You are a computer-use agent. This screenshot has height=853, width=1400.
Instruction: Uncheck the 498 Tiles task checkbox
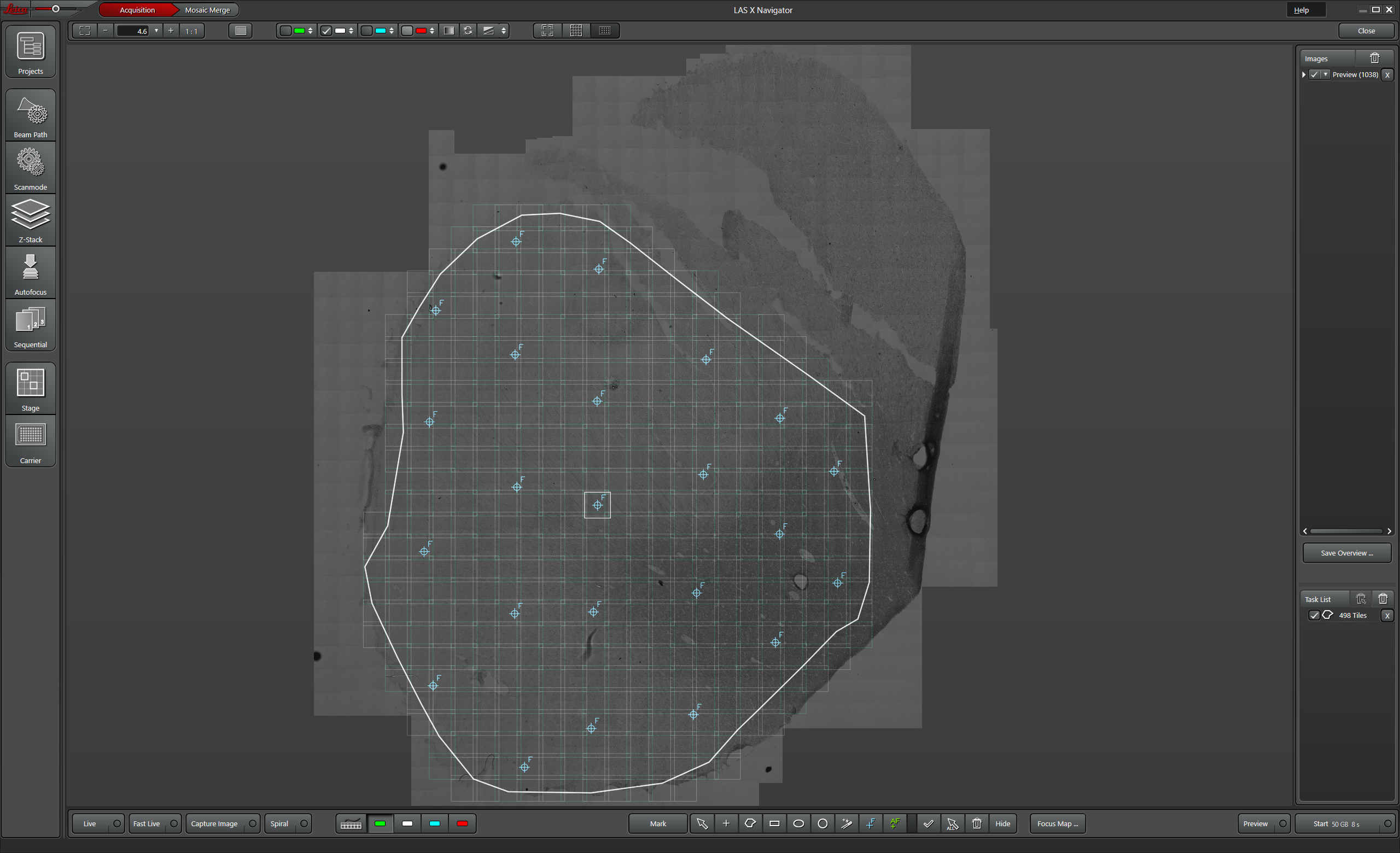click(x=1314, y=615)
